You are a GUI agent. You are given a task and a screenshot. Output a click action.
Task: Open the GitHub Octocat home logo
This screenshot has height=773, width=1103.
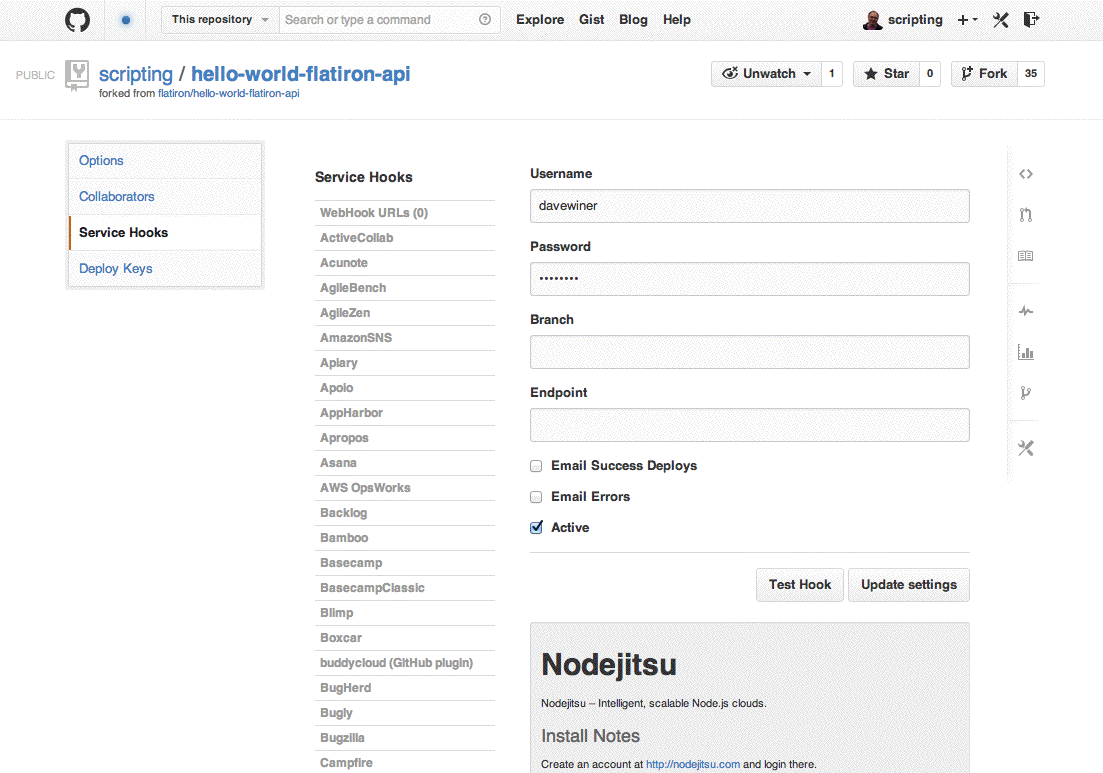coord(77,20)
